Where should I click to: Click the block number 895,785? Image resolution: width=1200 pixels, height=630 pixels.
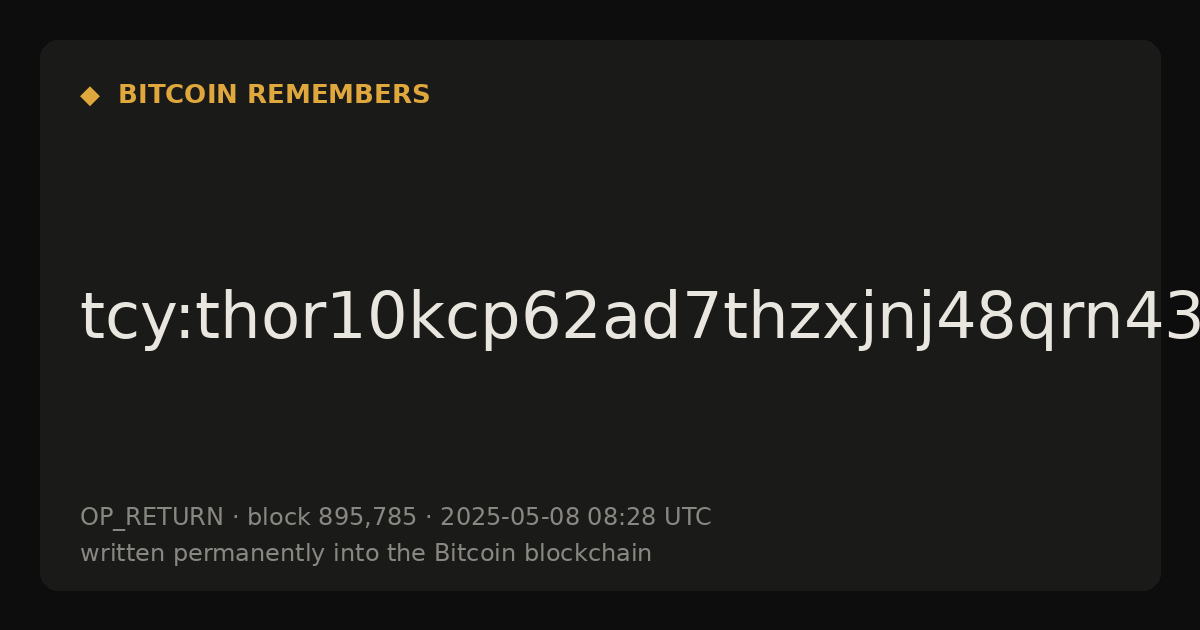[366, 518]
